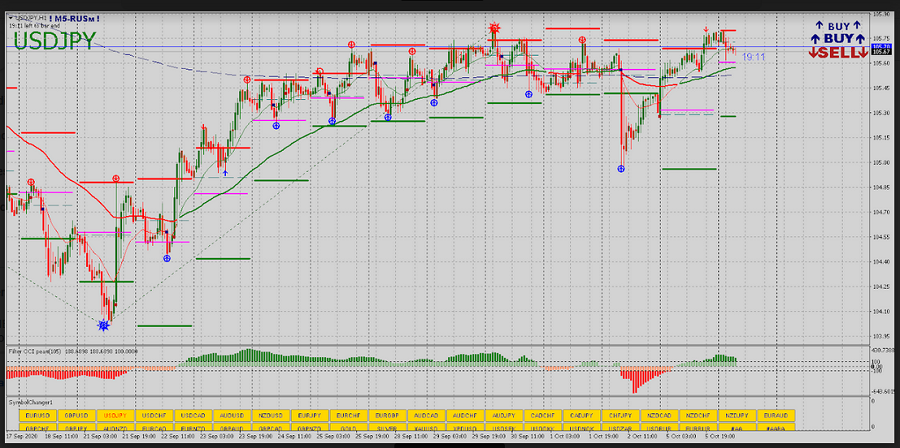The width and height of the screenshot is (900, 448).
Task: Click the CHFJPY symbol button
Action: (x=620, y=414)
